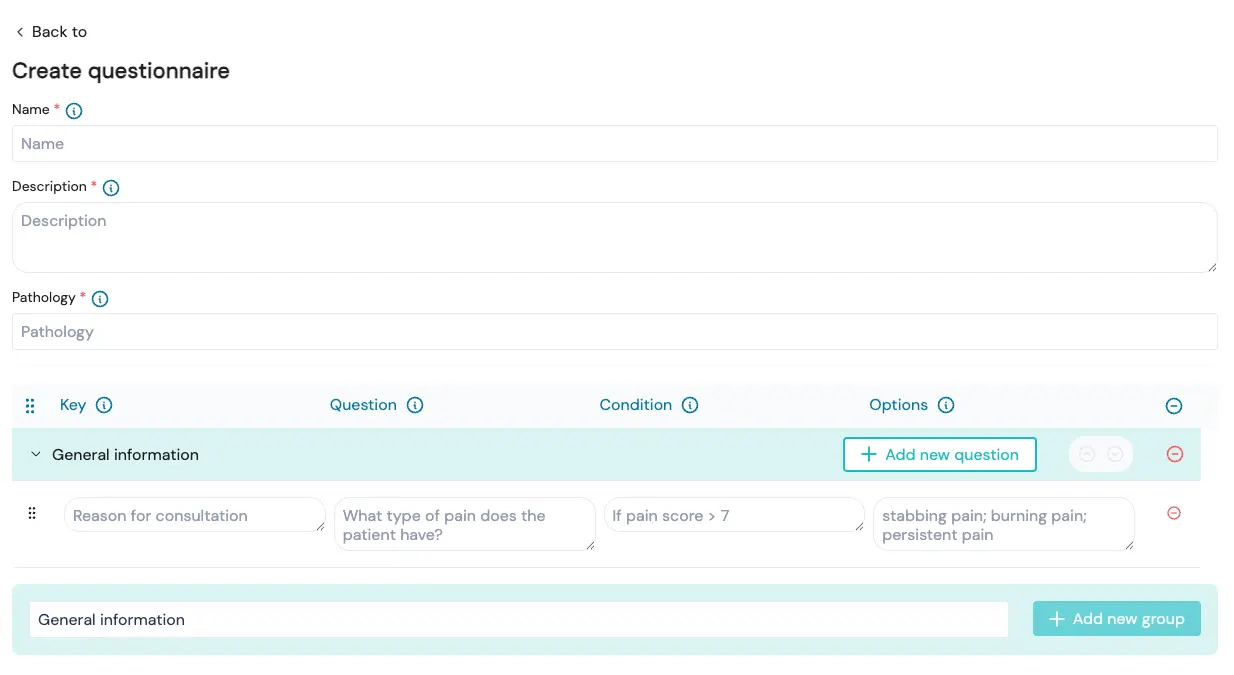
Task: Click the red minus icon in the header row
Action: click(x=1174, y=405)
